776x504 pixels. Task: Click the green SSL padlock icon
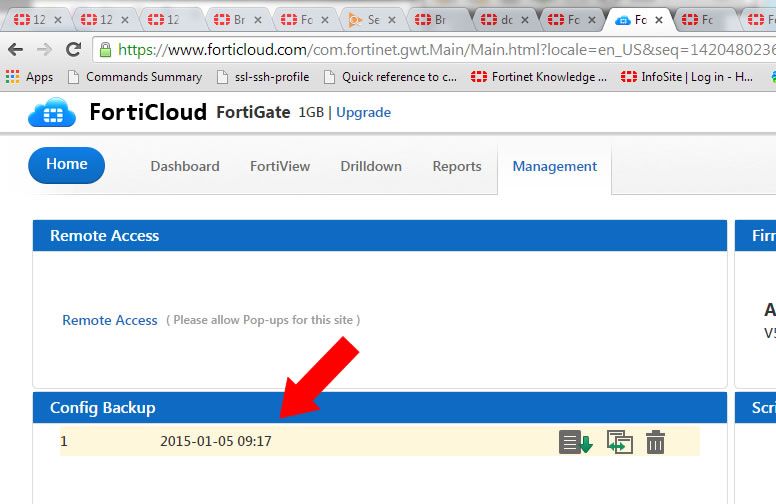(x=105, y=50)
